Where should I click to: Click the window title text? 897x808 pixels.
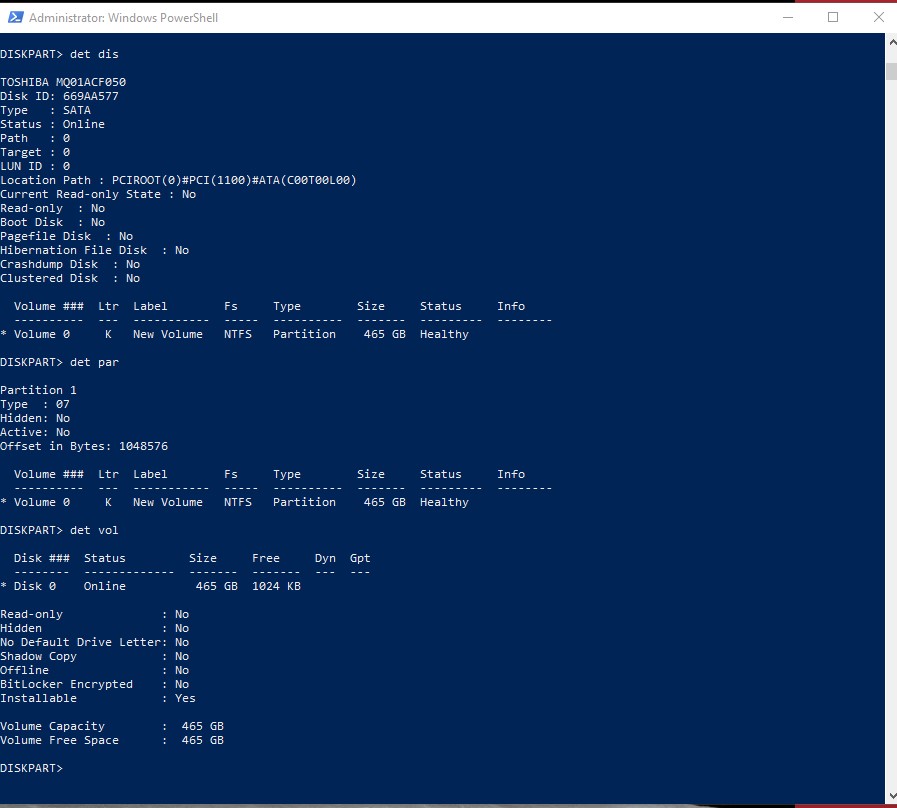pos(123,18)
